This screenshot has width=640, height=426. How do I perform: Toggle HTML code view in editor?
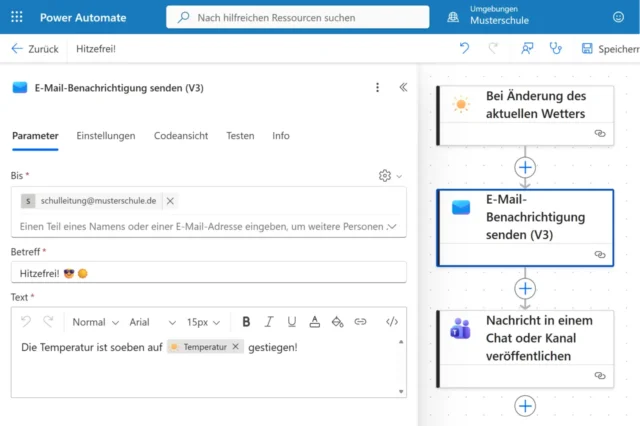click(392, 322)
